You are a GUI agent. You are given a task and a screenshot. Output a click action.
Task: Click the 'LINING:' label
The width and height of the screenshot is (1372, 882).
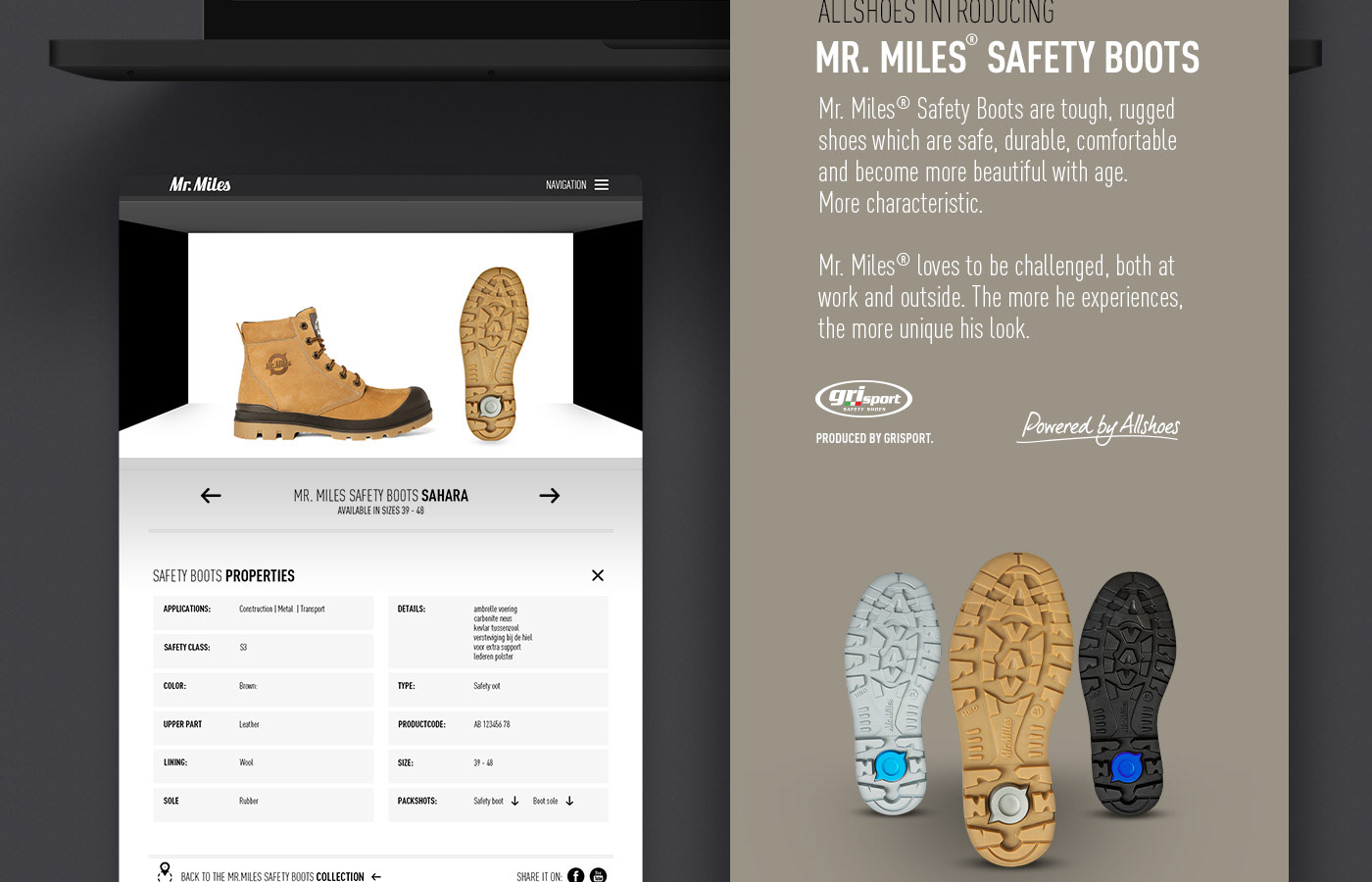(x=175, y=762)
